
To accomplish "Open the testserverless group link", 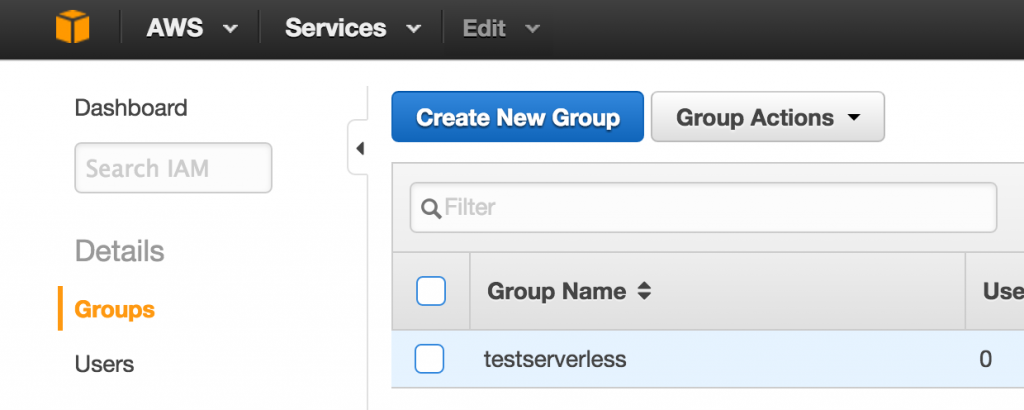I will tap(555, 358).
